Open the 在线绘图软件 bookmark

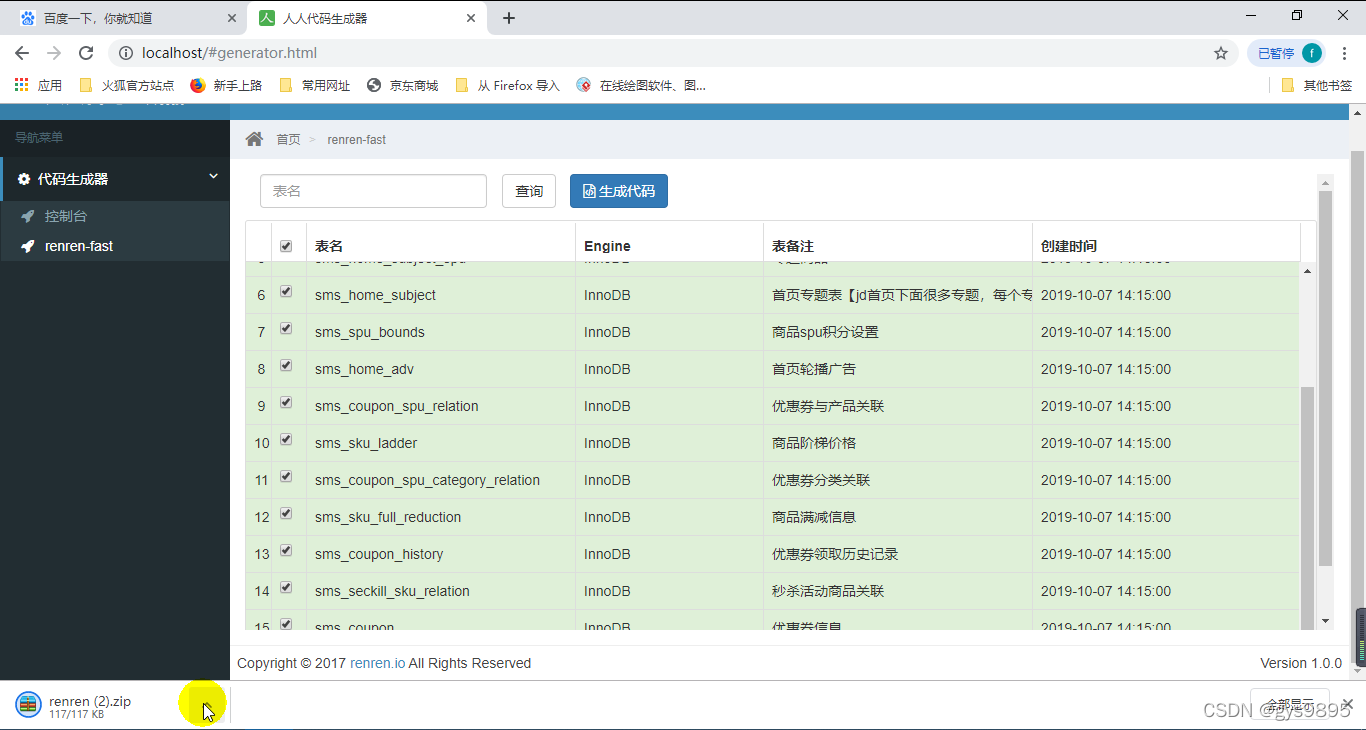[x=641, y=85]
